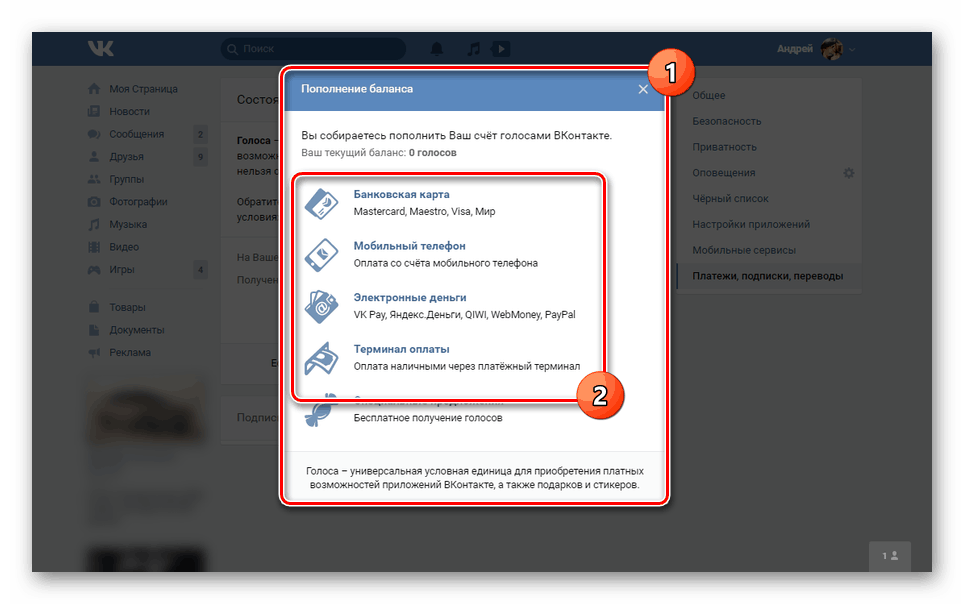Switch to Приватность settings tab
The width and height of the screenshot is (964, 604).
pos(724,147)
